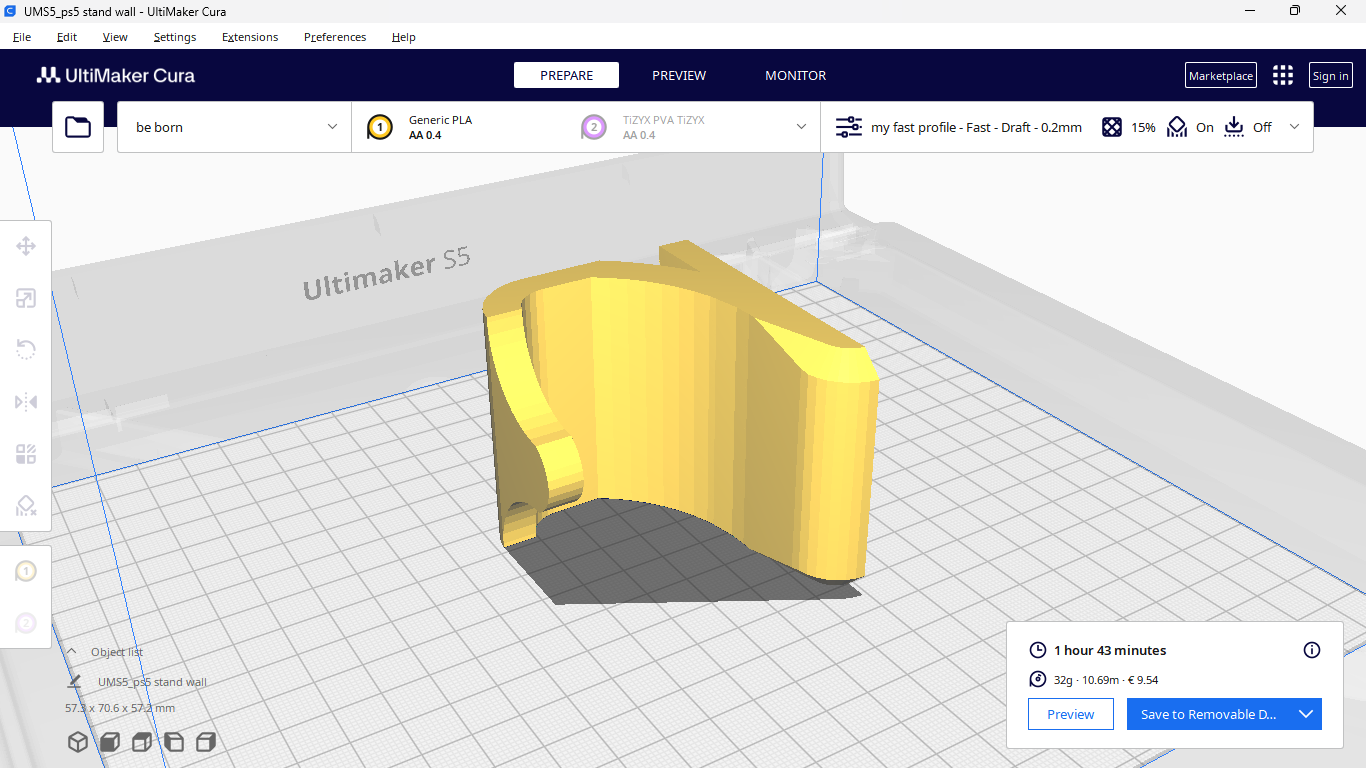1366x768 pixels.
Task: Choose extruder 2 in left toolbar
Action: point(26,624)
